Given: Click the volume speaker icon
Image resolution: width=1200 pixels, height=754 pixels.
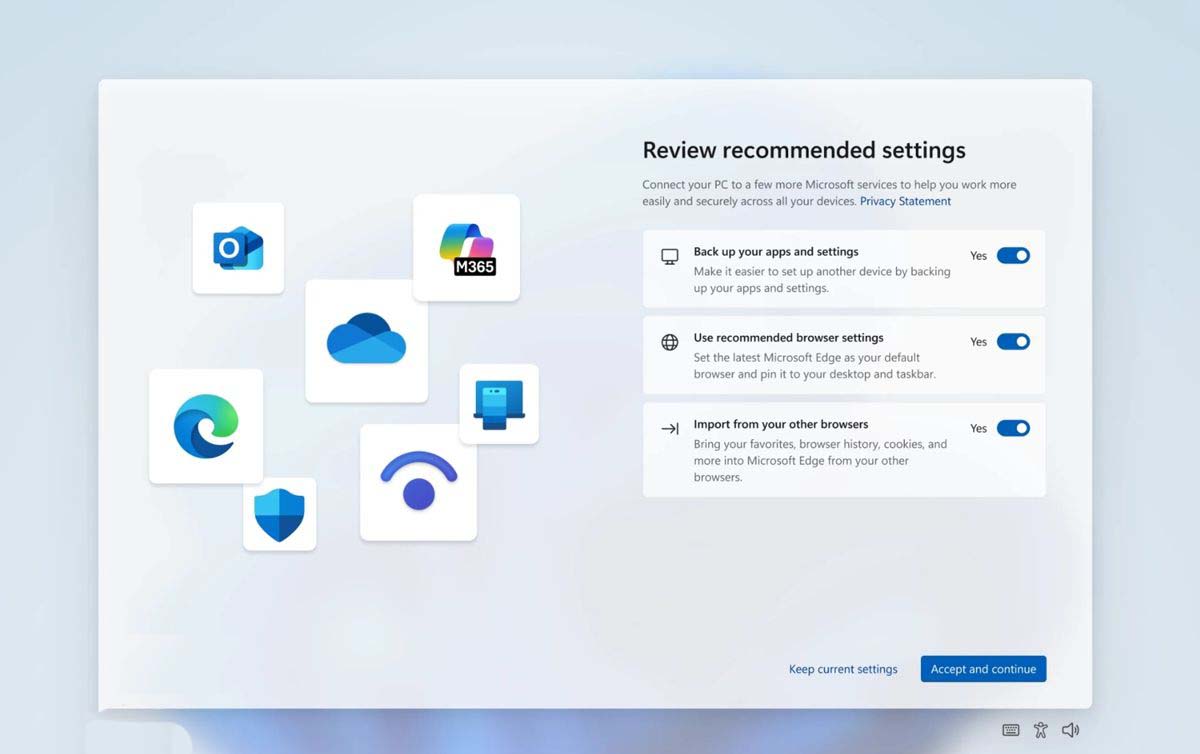Looking at the screenshot, I should point(1070,730).
